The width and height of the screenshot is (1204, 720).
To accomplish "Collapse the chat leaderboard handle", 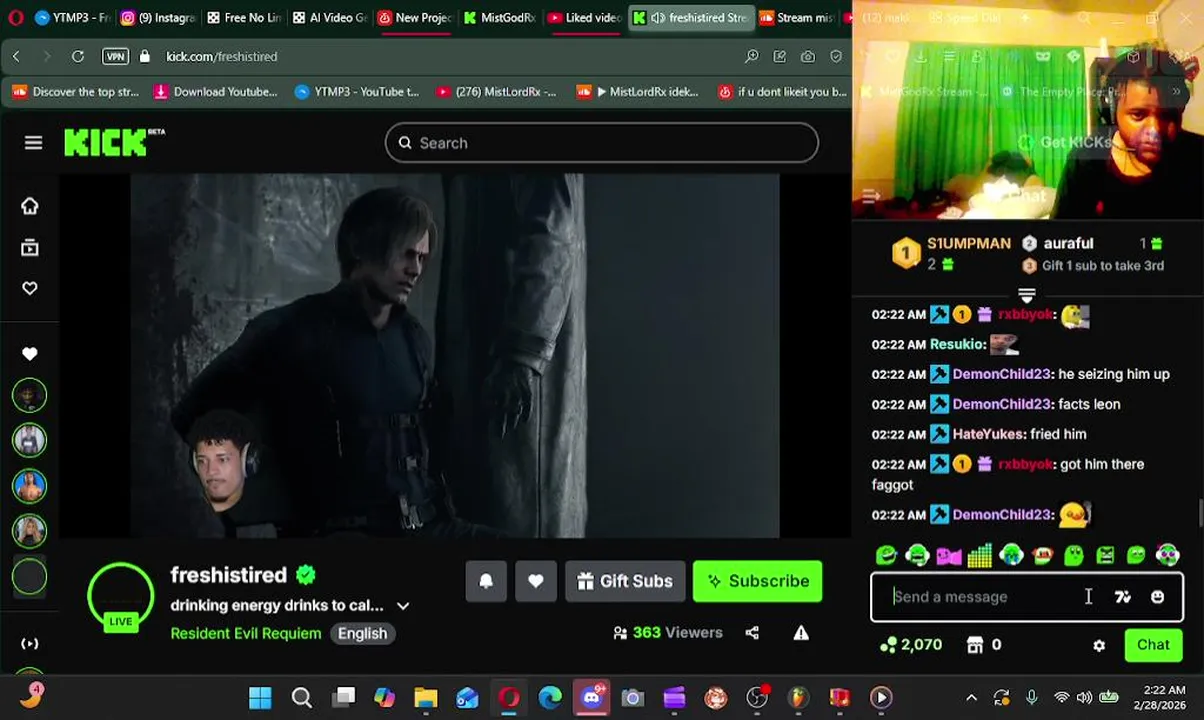I will coord(1026,295).
